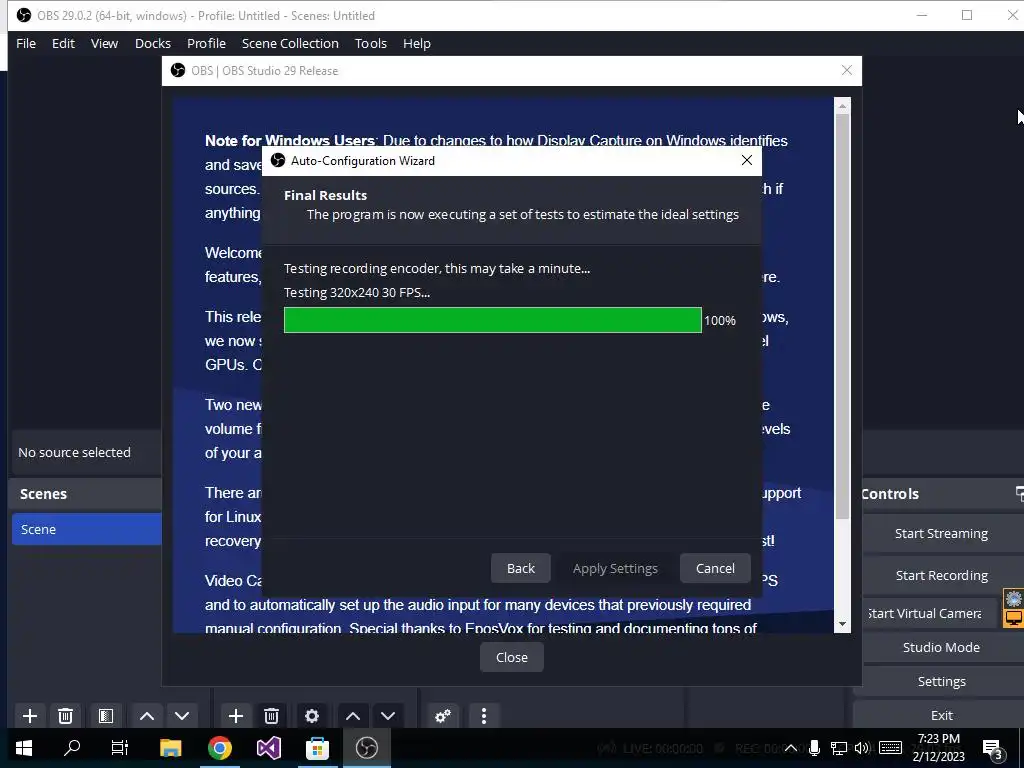Click Back in the Auto-Configuration Wizard
1024x768 pixels.
pyautogui.click(x=520, y=568)
